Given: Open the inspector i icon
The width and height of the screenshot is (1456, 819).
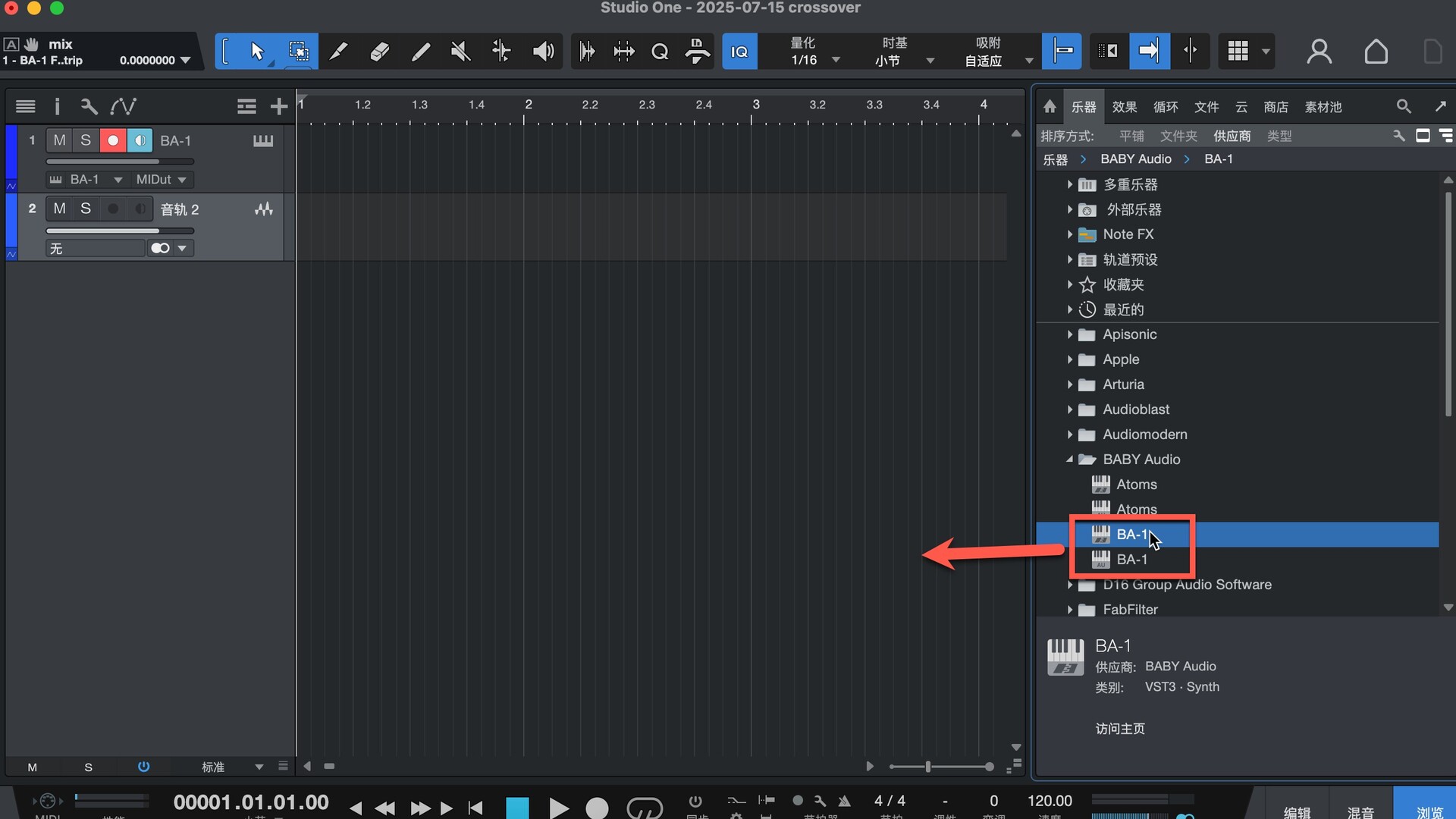Looking at the screenshot, I should 57,107.
